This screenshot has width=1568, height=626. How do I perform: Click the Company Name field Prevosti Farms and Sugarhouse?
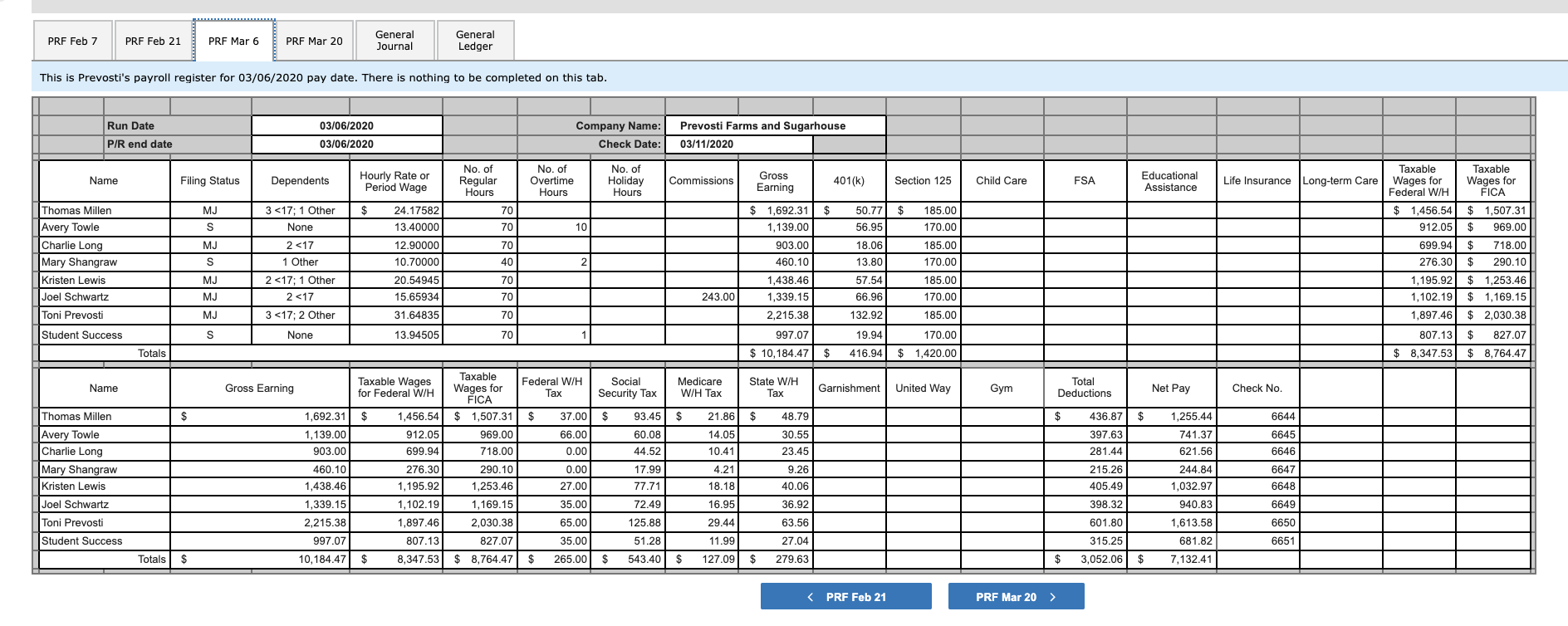776,125
